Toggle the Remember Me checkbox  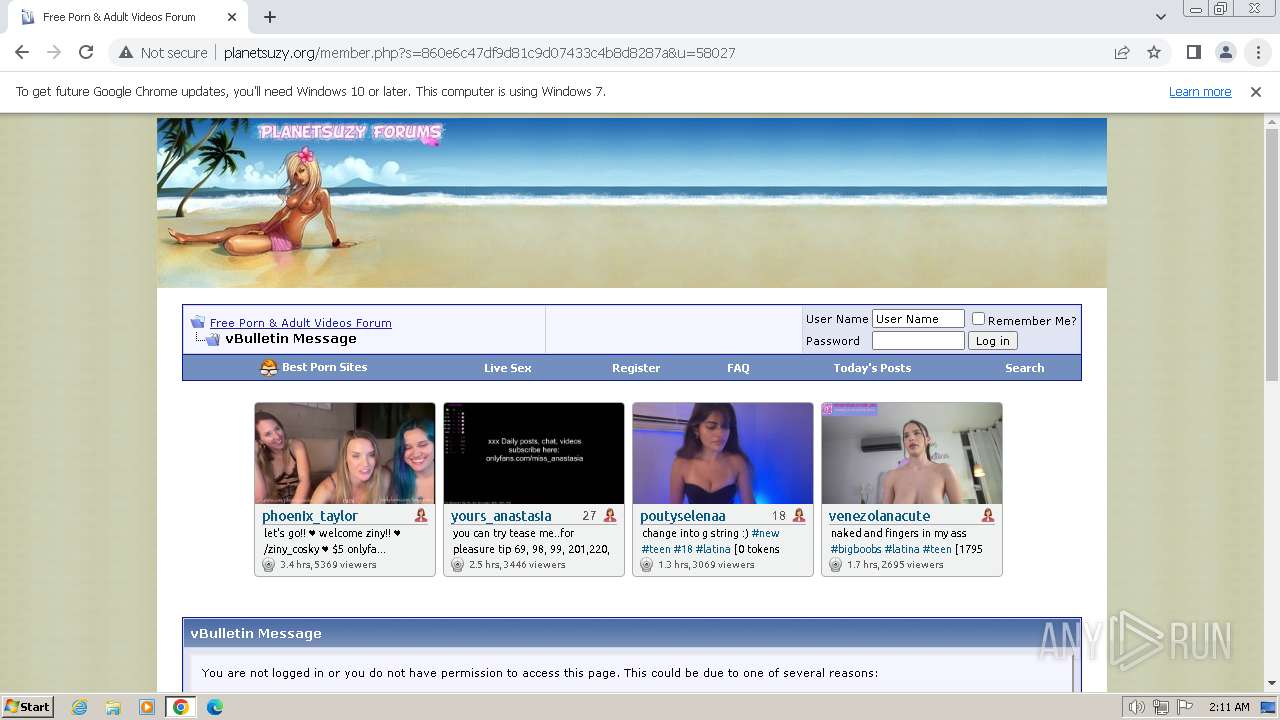pyautogui.click(x=978, y=319)
